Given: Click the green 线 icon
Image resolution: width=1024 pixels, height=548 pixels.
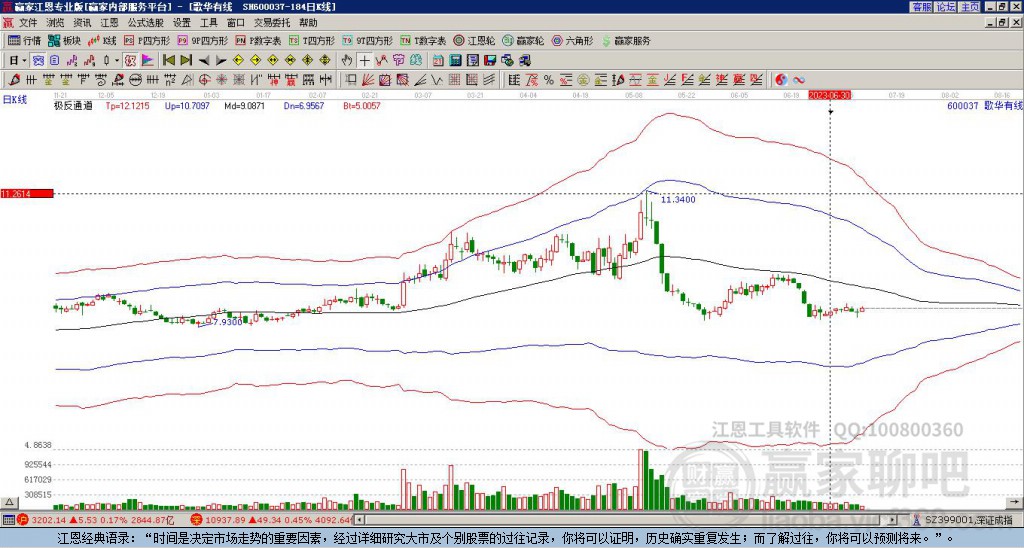Looking at the screenshot, I should 415,60.
